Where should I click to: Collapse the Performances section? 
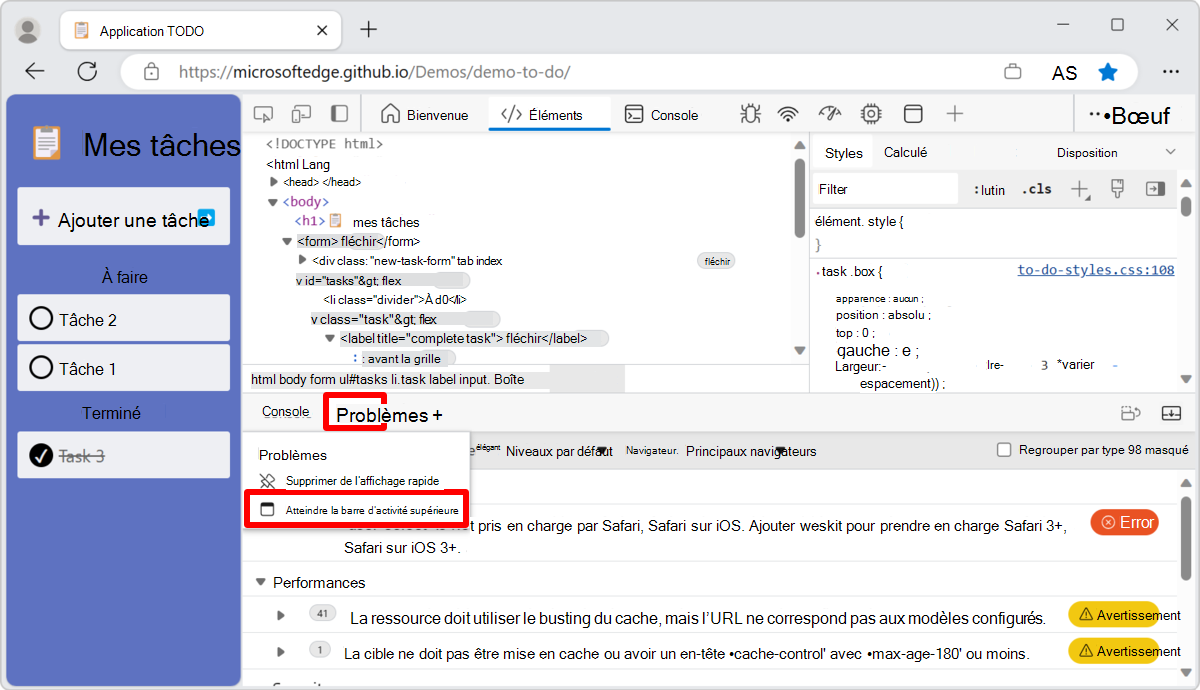[x=261, y=582]
